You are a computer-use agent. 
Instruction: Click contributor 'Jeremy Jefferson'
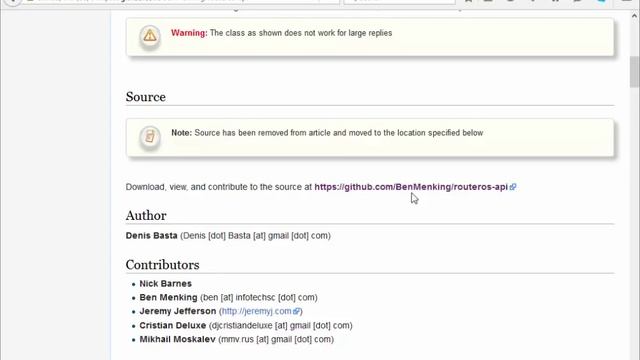coord(178,311)
